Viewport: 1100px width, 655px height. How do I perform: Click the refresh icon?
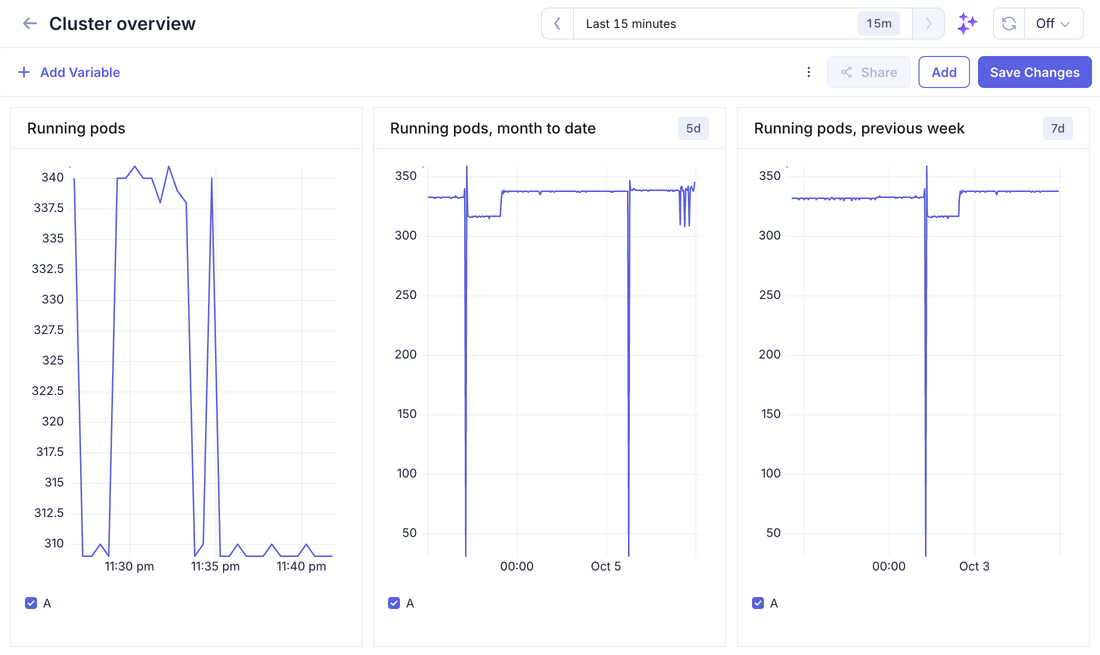tap(1009, 24)
